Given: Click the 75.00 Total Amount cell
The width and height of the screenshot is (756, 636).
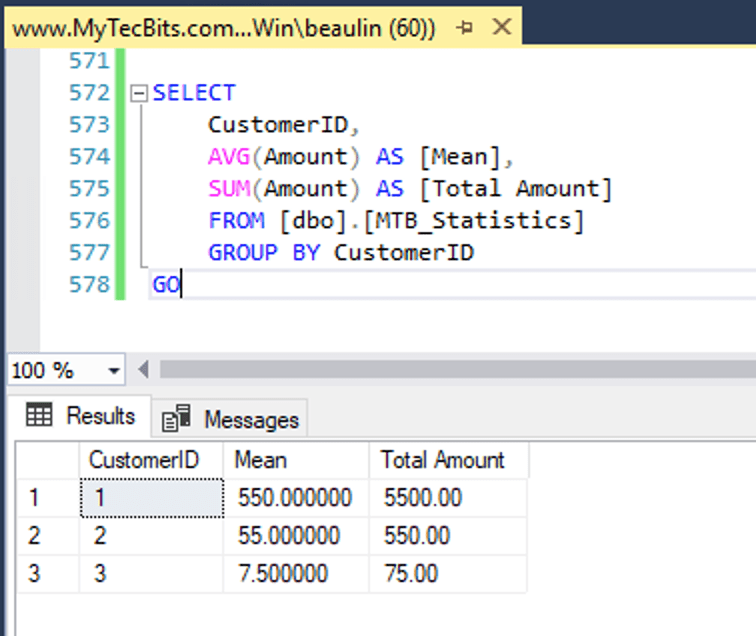Looking at the screenshot, I should (x=410, y=574).
